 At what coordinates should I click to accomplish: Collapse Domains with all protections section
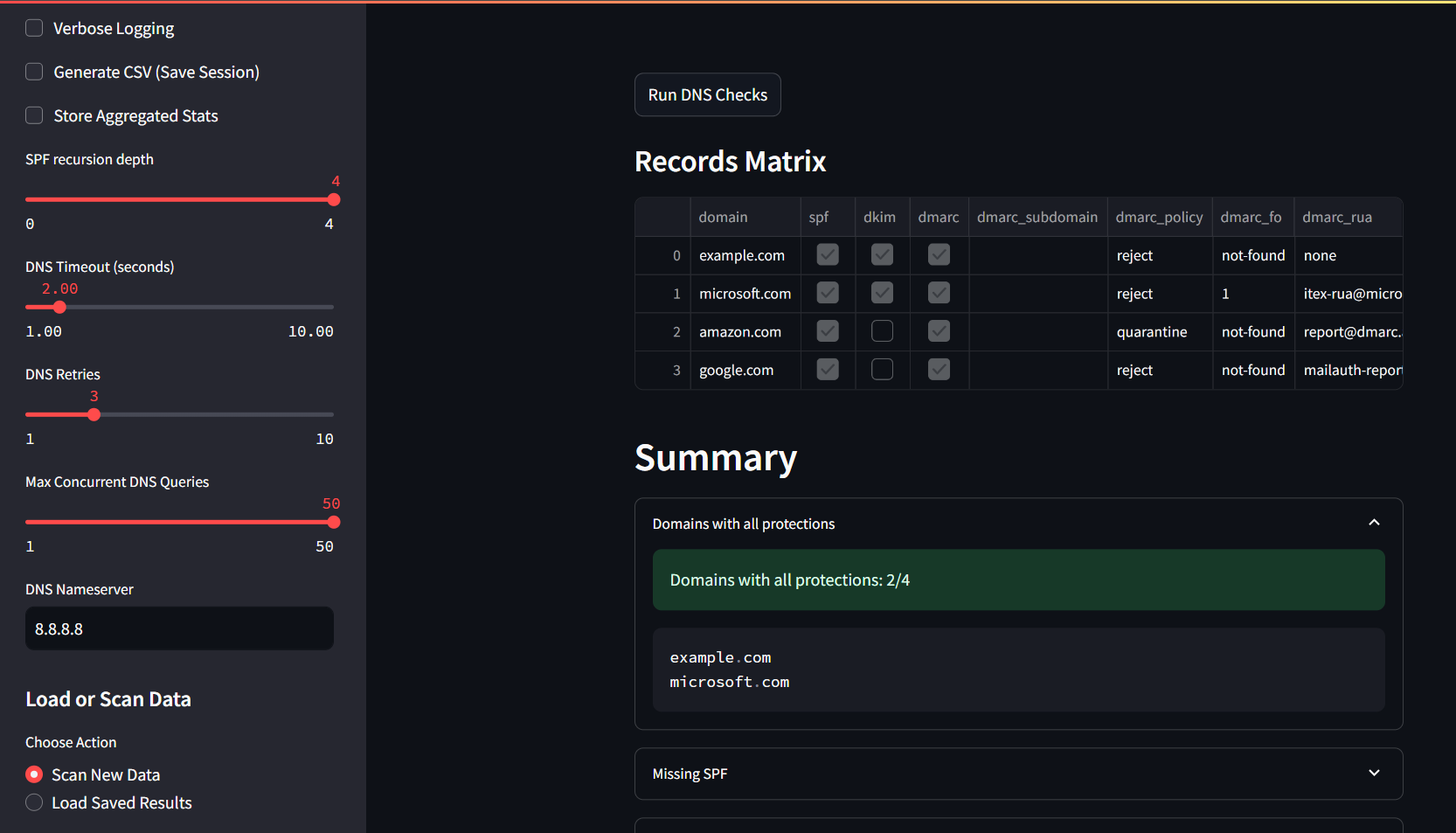pyautogui.click(x=1373, y=523)
